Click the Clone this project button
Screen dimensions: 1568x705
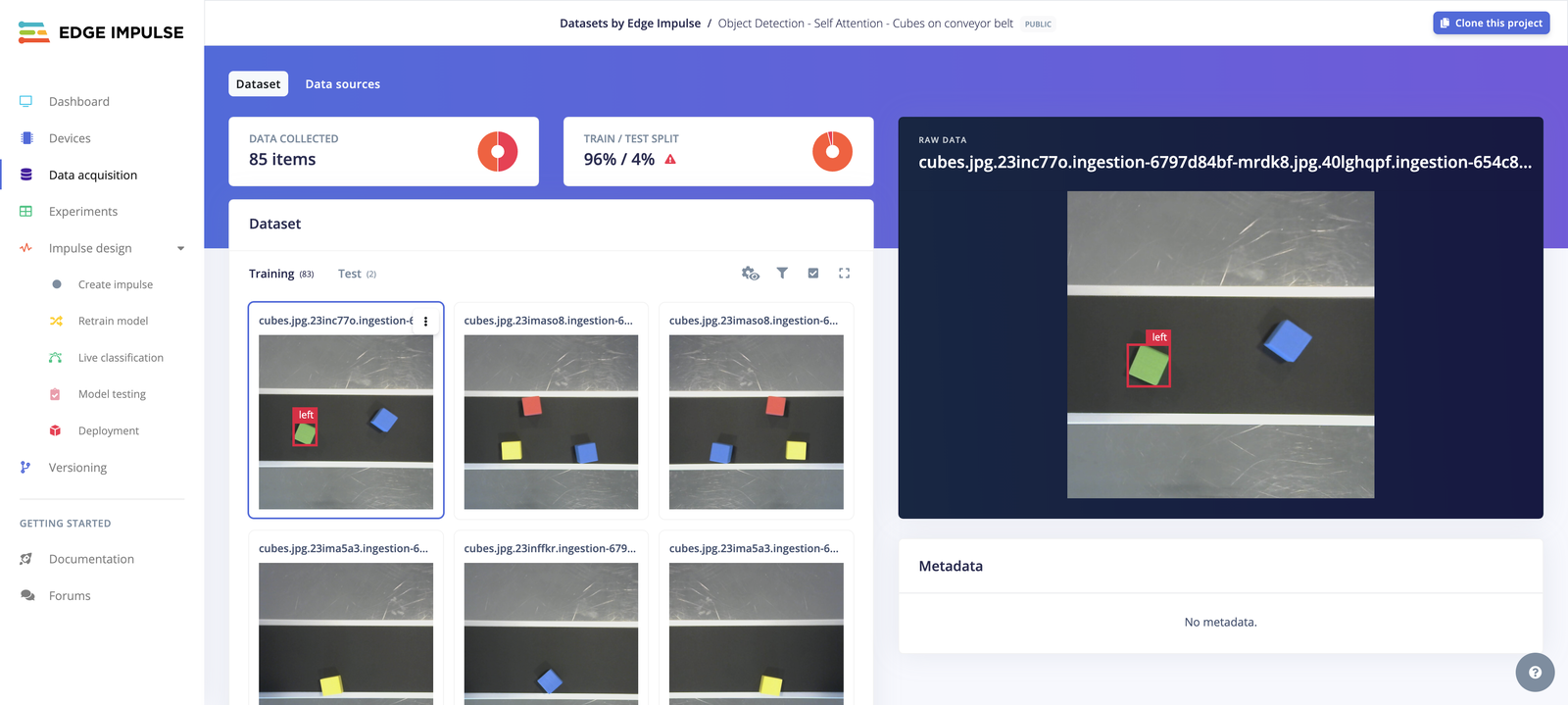[x=1491, y=23]
